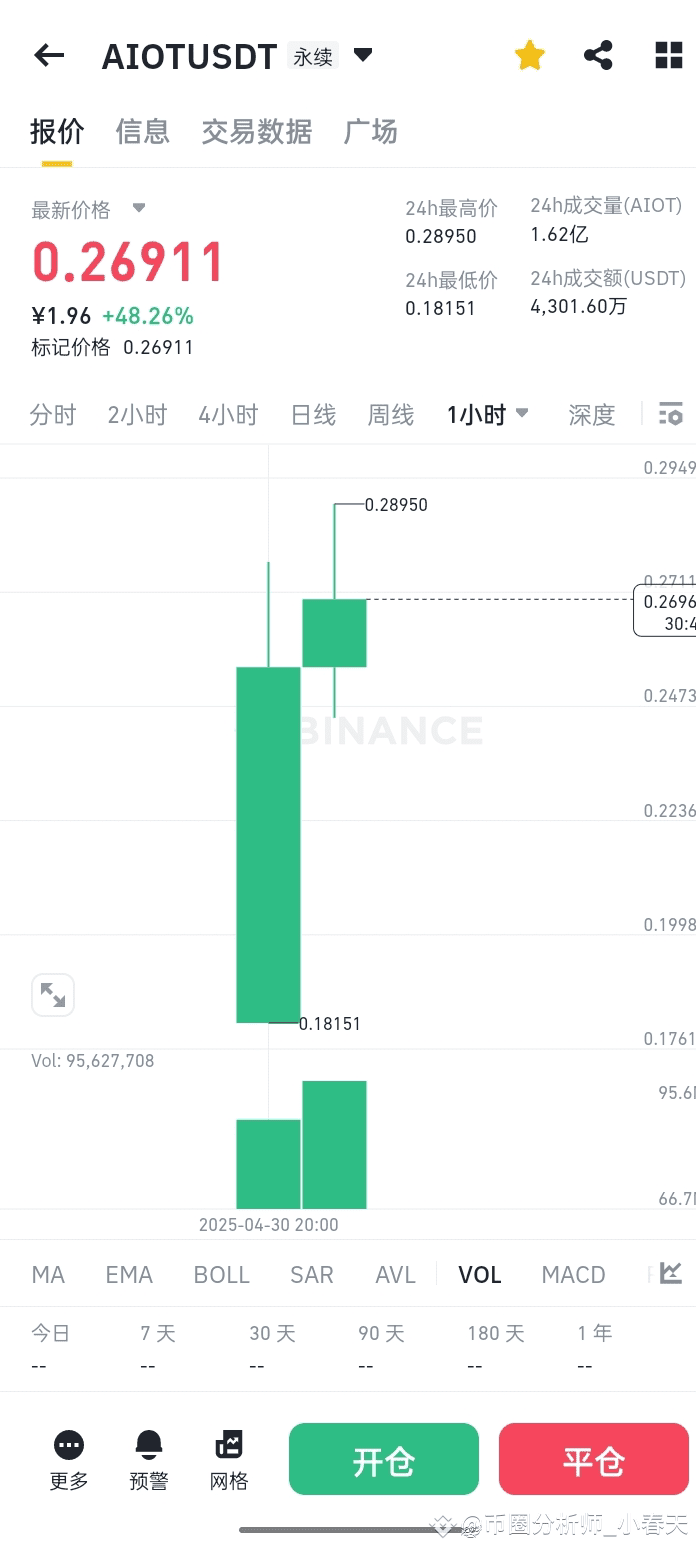Select the 日线 timeframe

pyautogui.click(x=313, y=415)
